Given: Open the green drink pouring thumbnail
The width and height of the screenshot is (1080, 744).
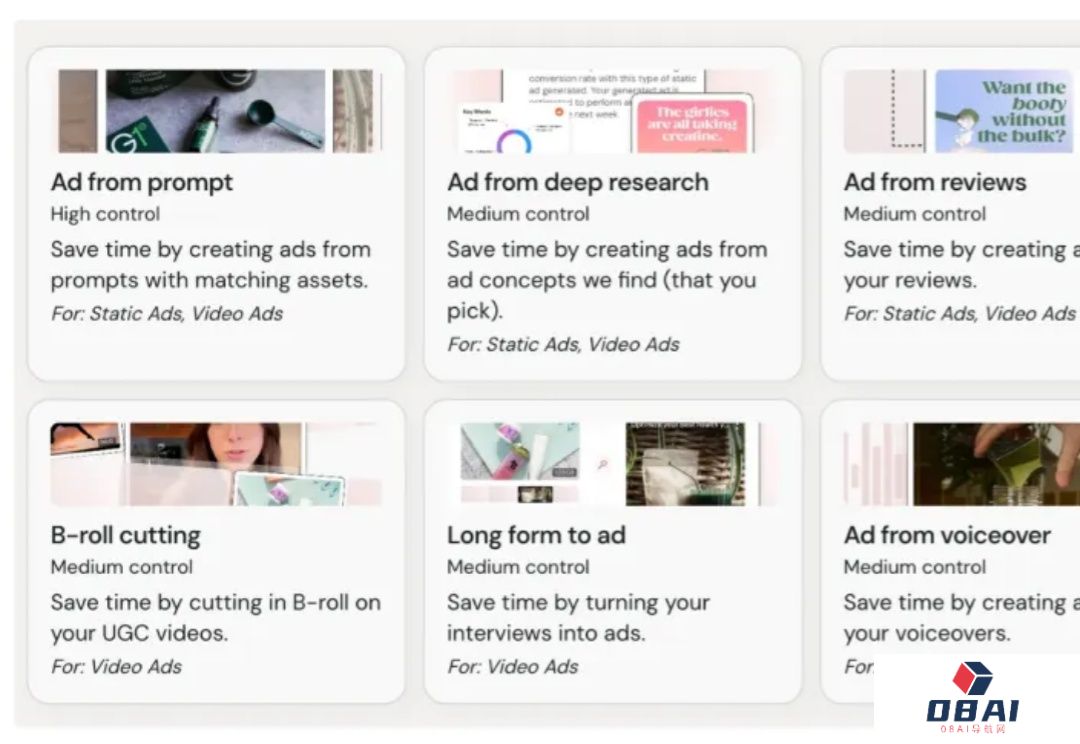Looking at the screenshot, I should point(996,464).
